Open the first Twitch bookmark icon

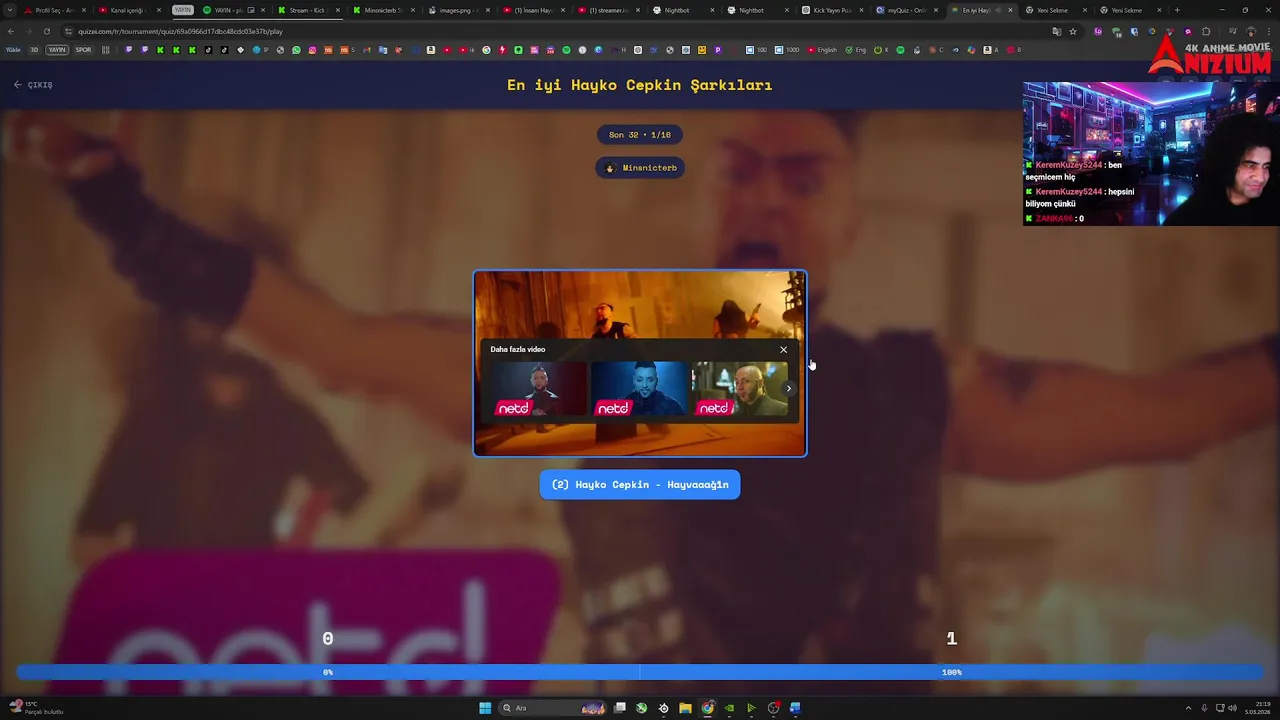128,50
